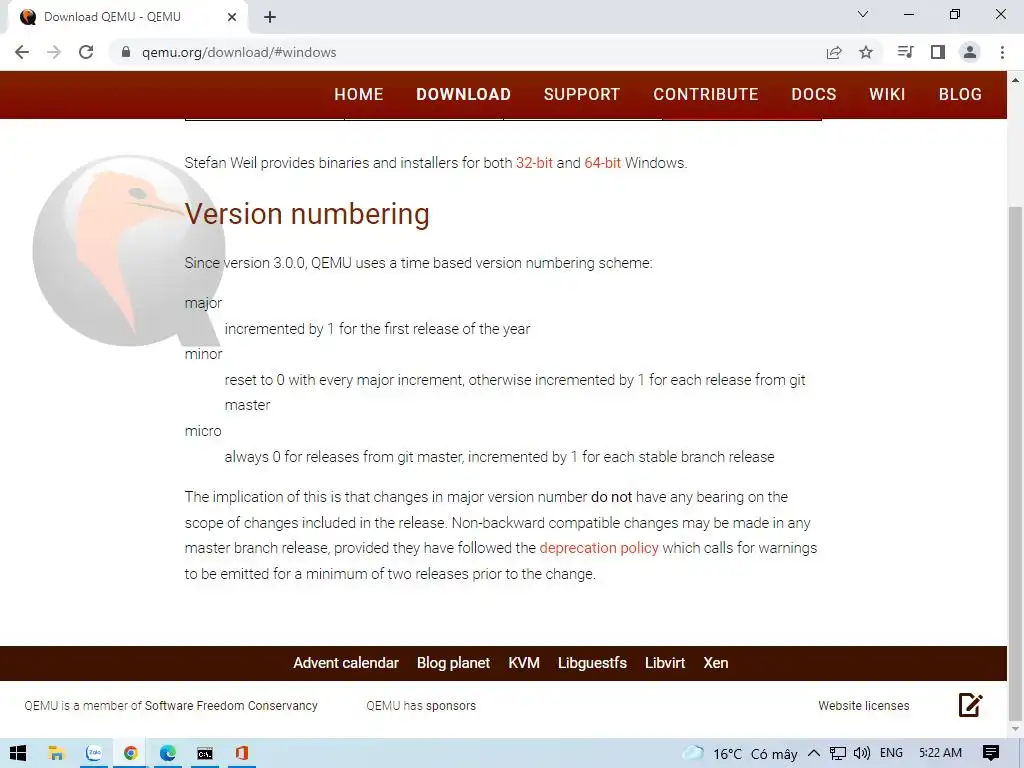1024x768 pixels.
Task: Click the edit page pencil icon
Action: coord(970,705)
